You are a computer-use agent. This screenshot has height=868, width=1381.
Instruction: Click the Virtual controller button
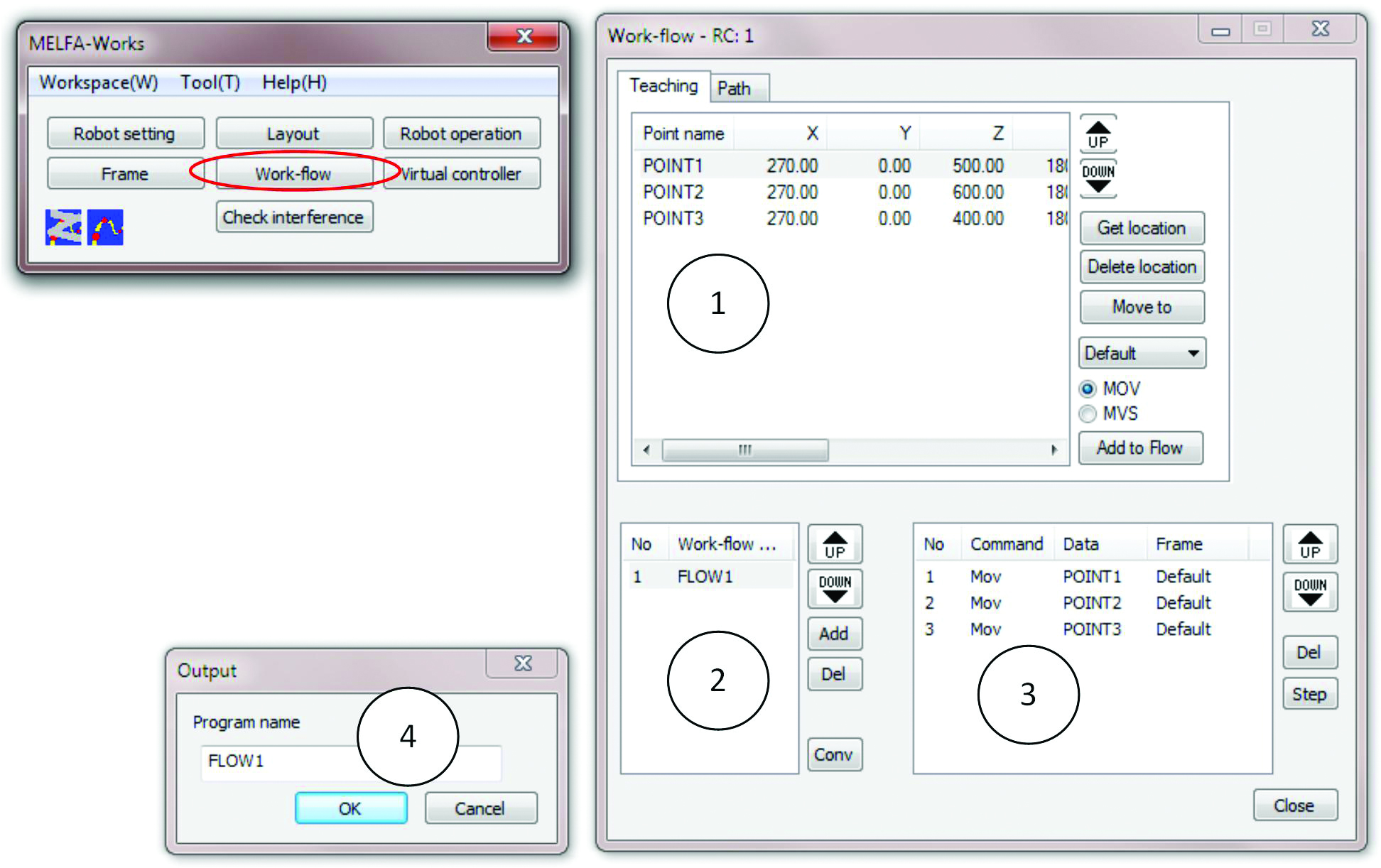click(x=461, y=174)
